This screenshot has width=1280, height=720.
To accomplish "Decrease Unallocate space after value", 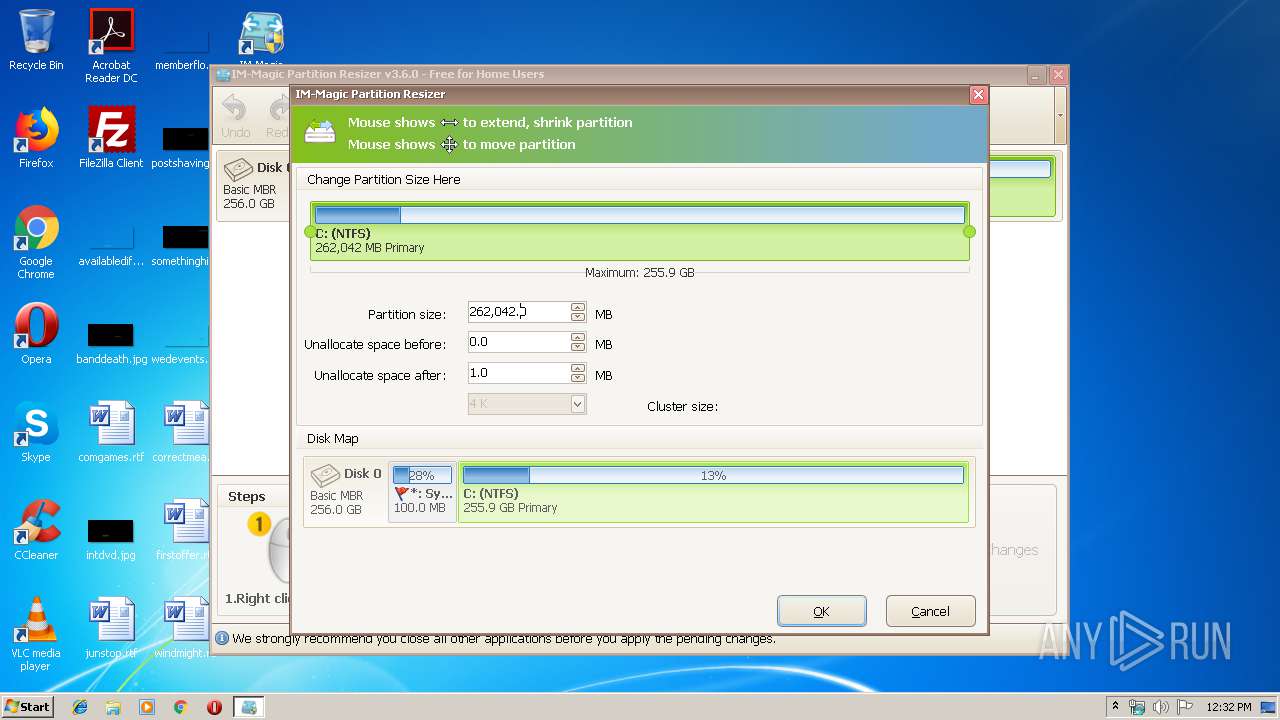I will [x=578, y=378].
